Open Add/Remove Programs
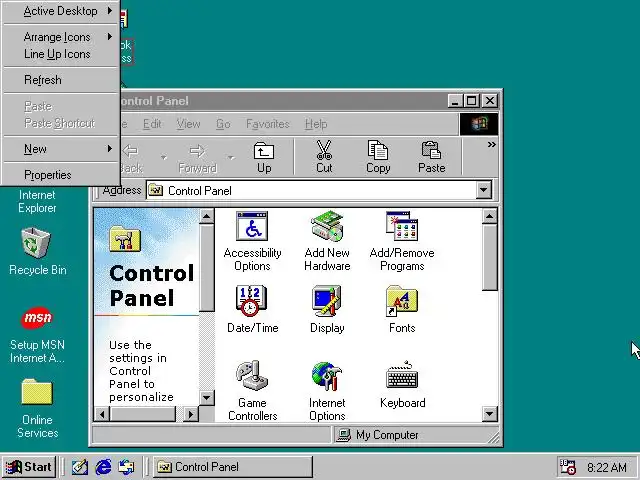Viewport: 640px width, 480px height. coord(402,241)
